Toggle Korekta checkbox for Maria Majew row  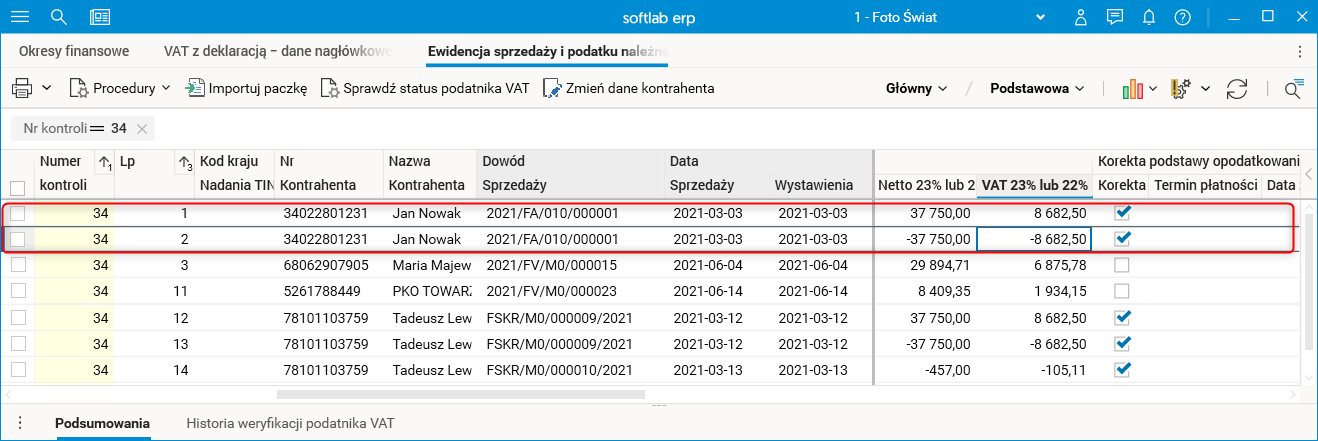1122,265
